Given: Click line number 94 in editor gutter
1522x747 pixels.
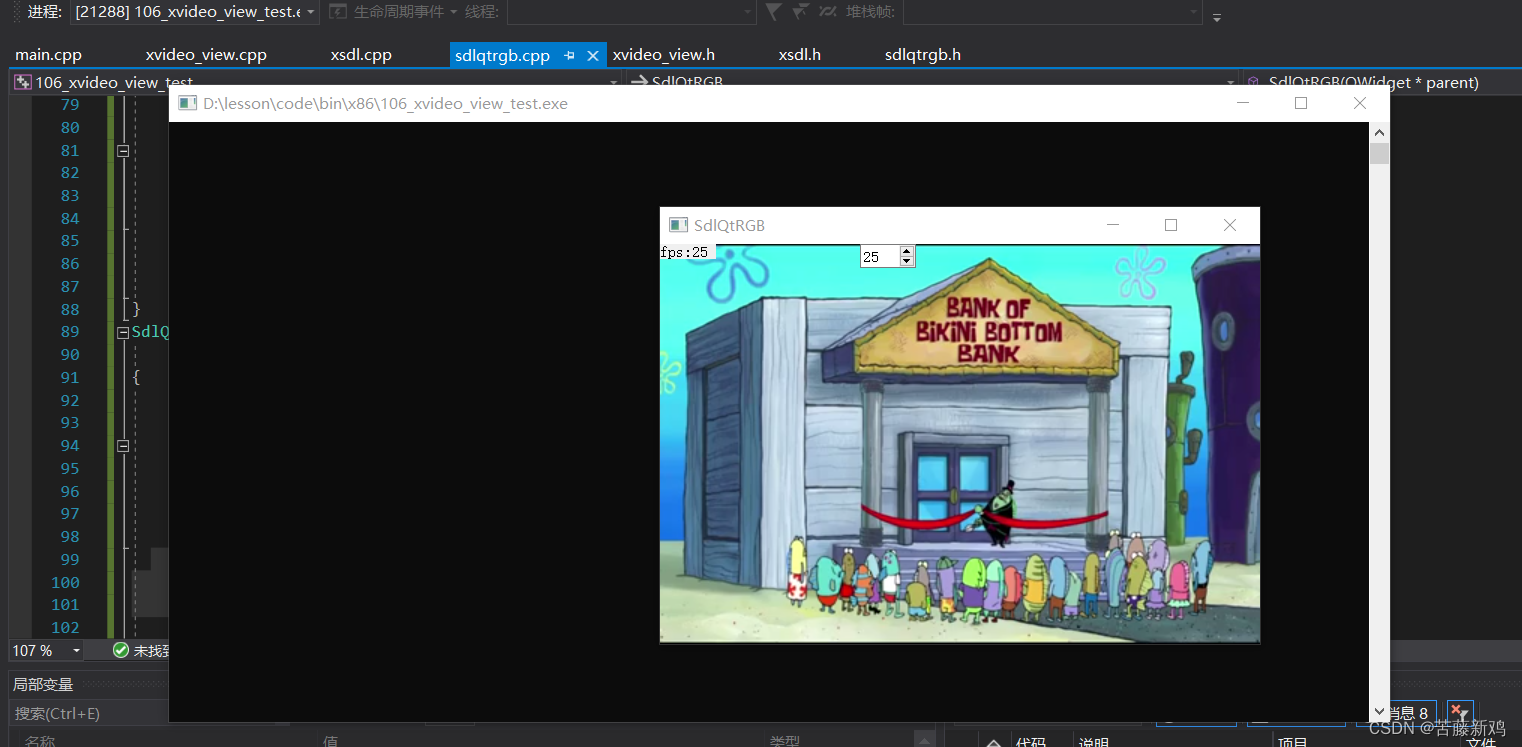Looking at the screenshot, I should [69, 446].
